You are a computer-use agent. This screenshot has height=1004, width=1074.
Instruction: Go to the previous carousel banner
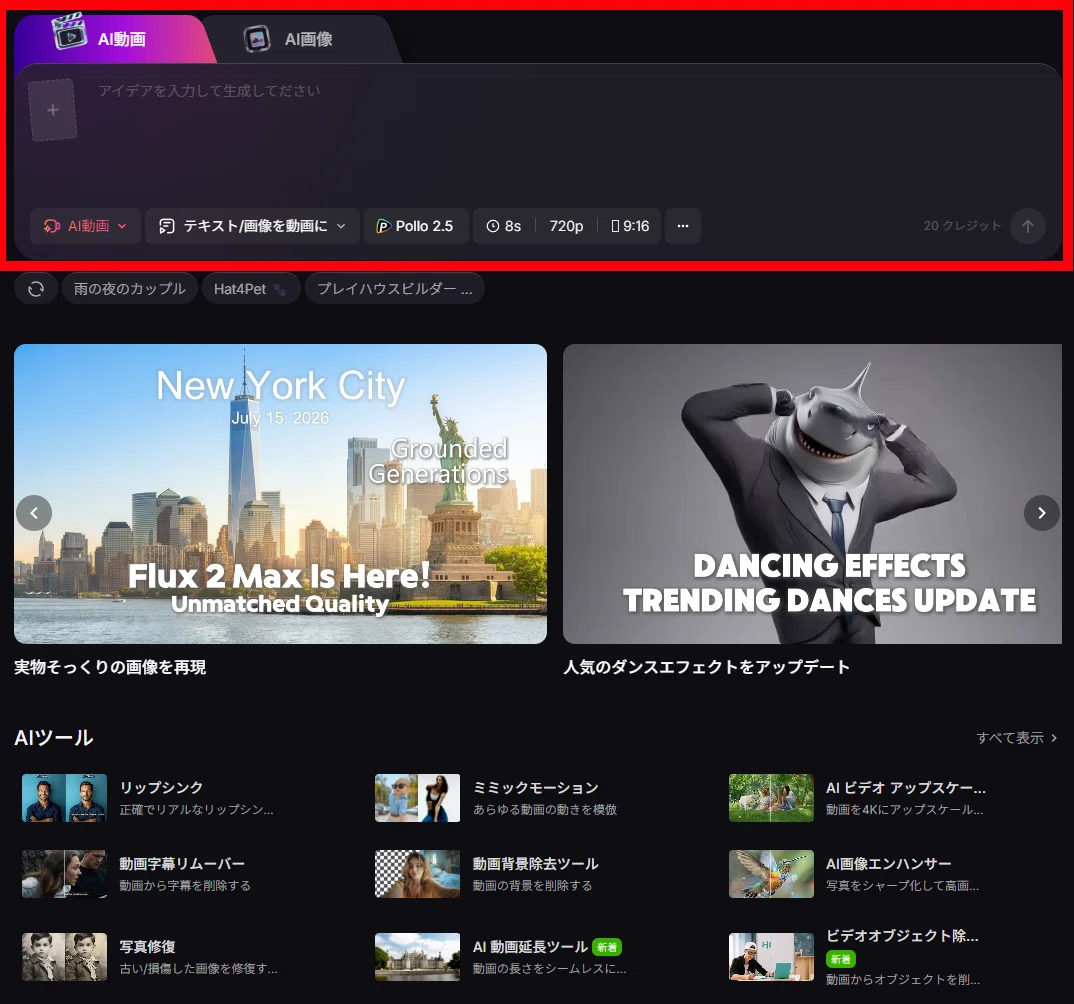pyautogui.click(x=34, y=512)
